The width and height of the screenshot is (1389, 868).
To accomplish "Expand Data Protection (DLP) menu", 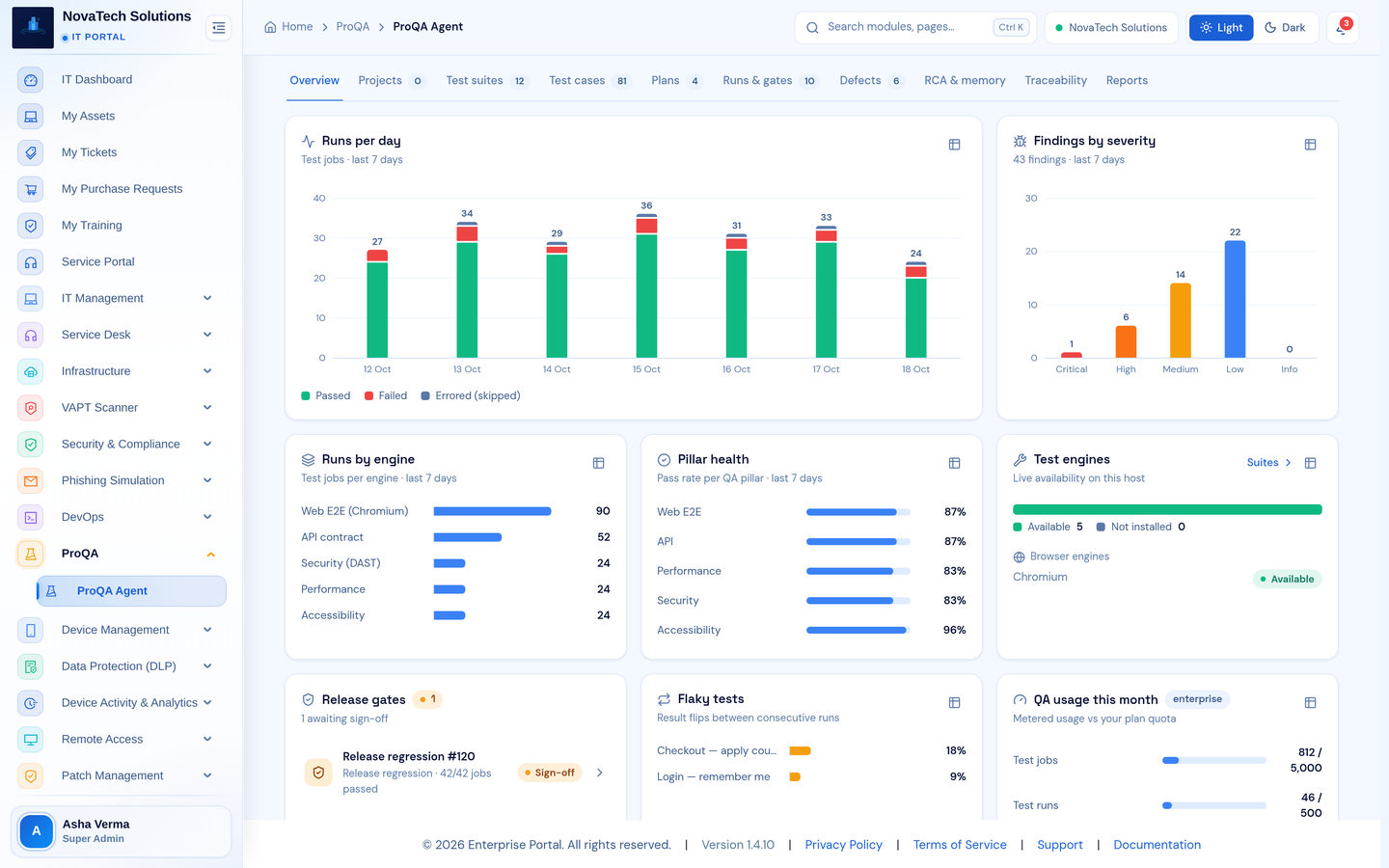I will tap(207, 666).
